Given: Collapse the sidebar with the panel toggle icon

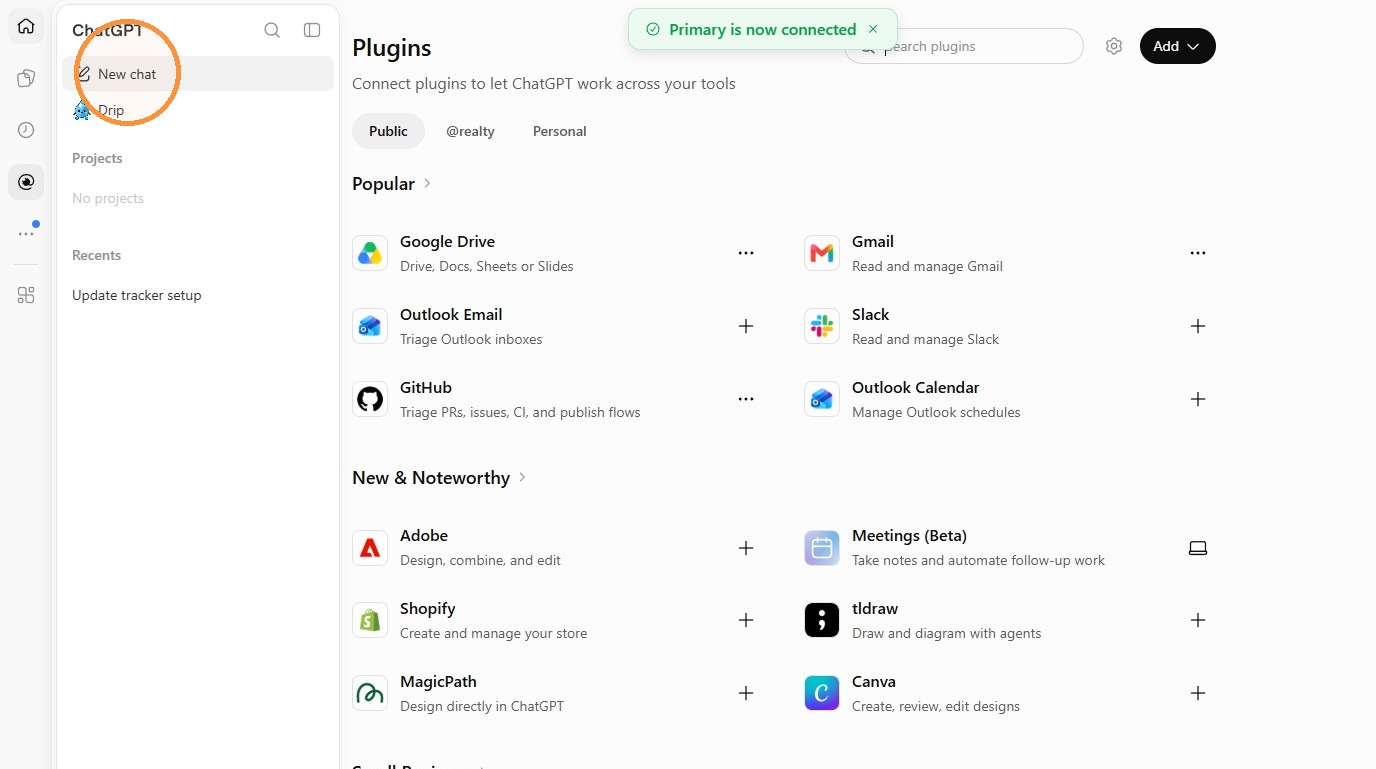Looking at the screenshot, I should tap(312, 30).
